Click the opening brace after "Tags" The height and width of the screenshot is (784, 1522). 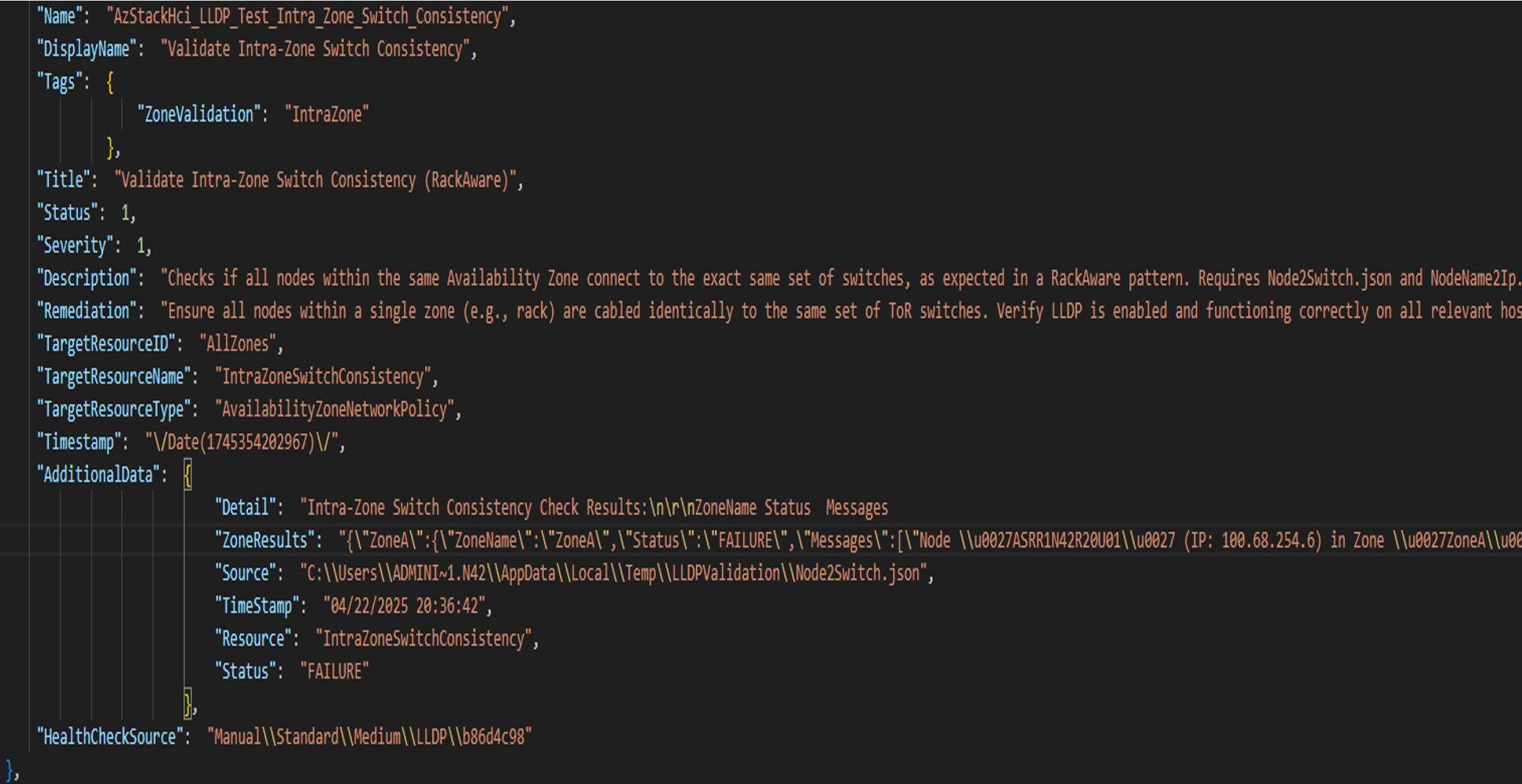pos(110,82)
